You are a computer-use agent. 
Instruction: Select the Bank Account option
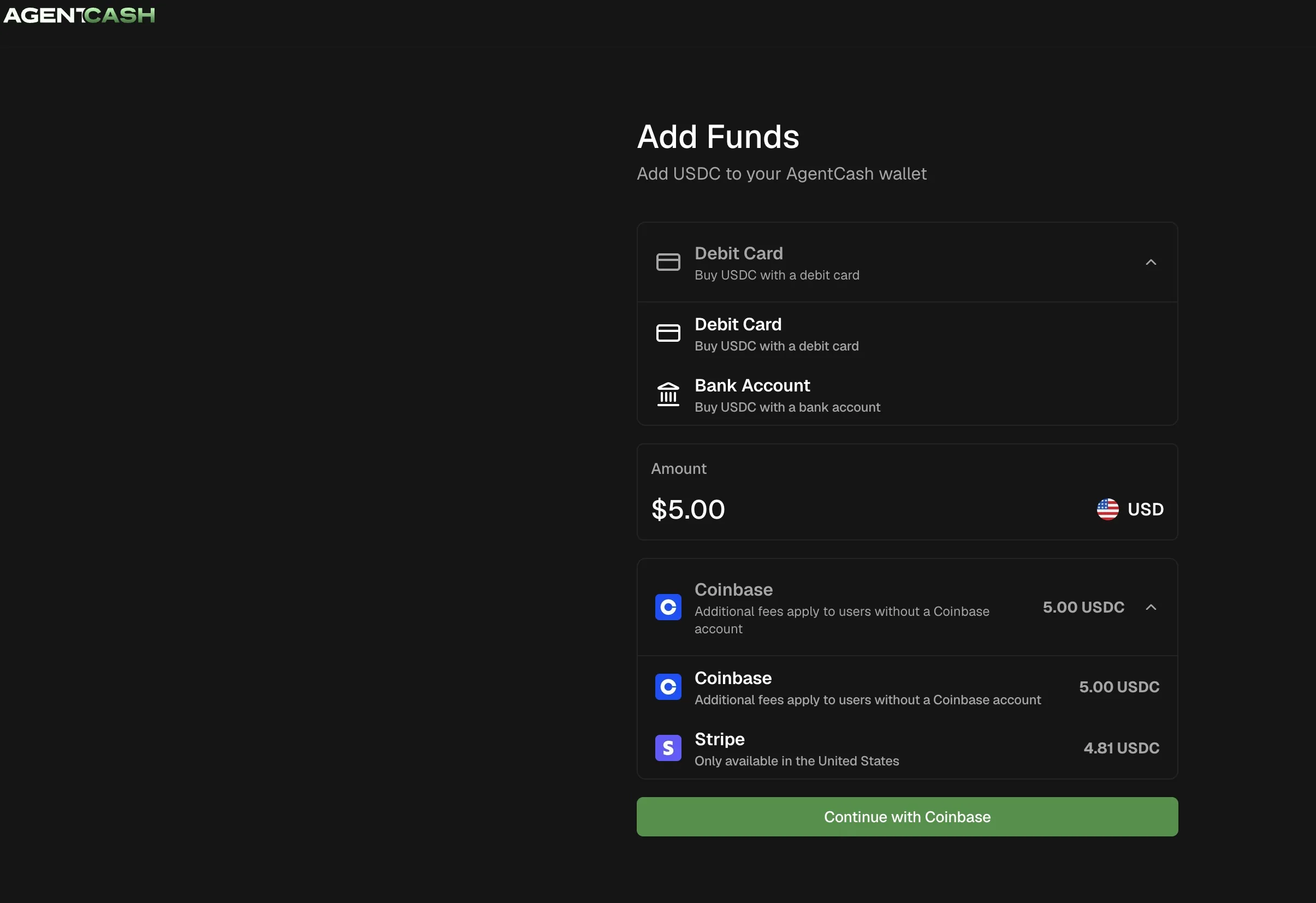coord(907,395)
